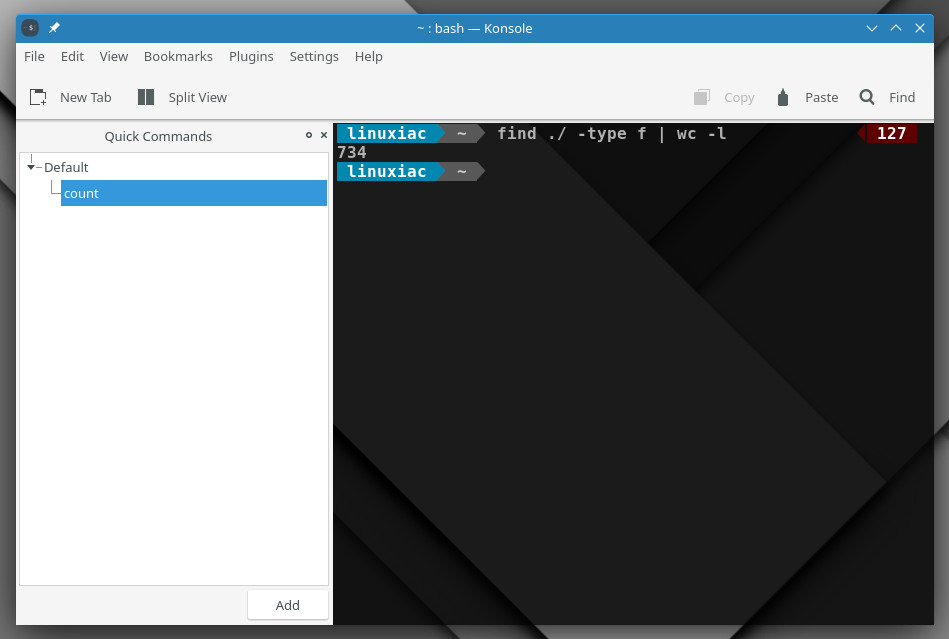Open the Edit menu
The image size is (949, 639).
tap(72, 56)
